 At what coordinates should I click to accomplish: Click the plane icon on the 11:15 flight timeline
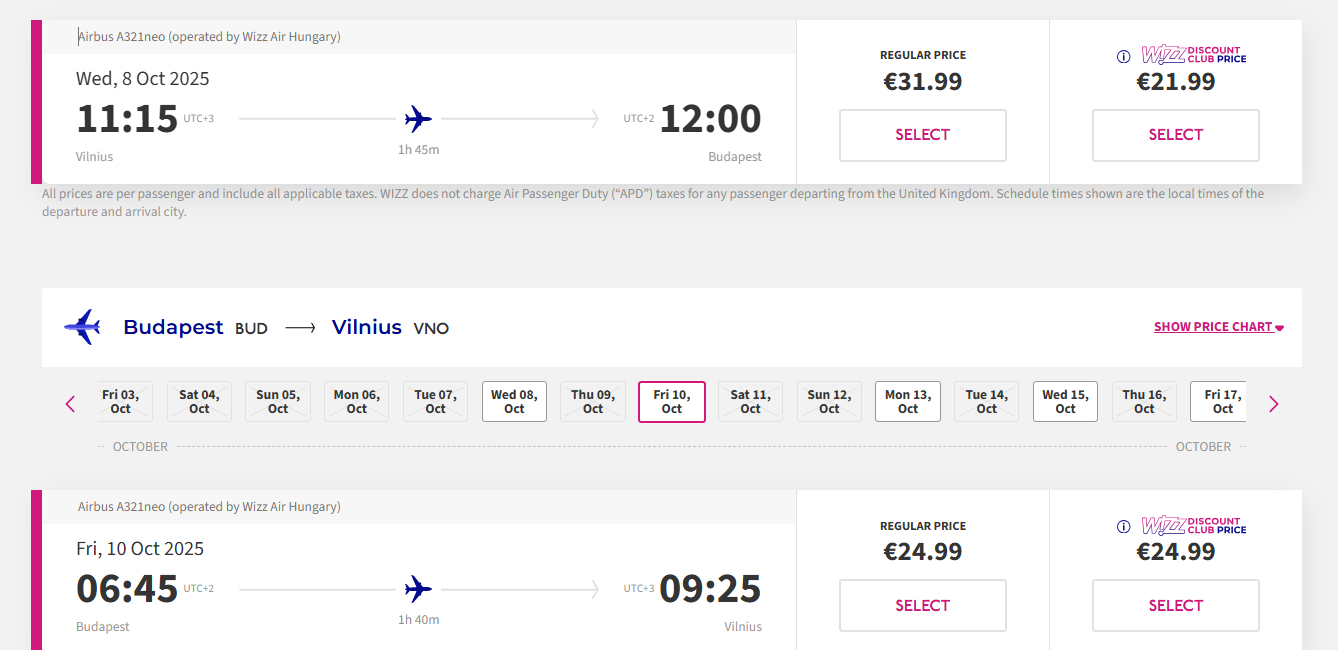(418, 119)
